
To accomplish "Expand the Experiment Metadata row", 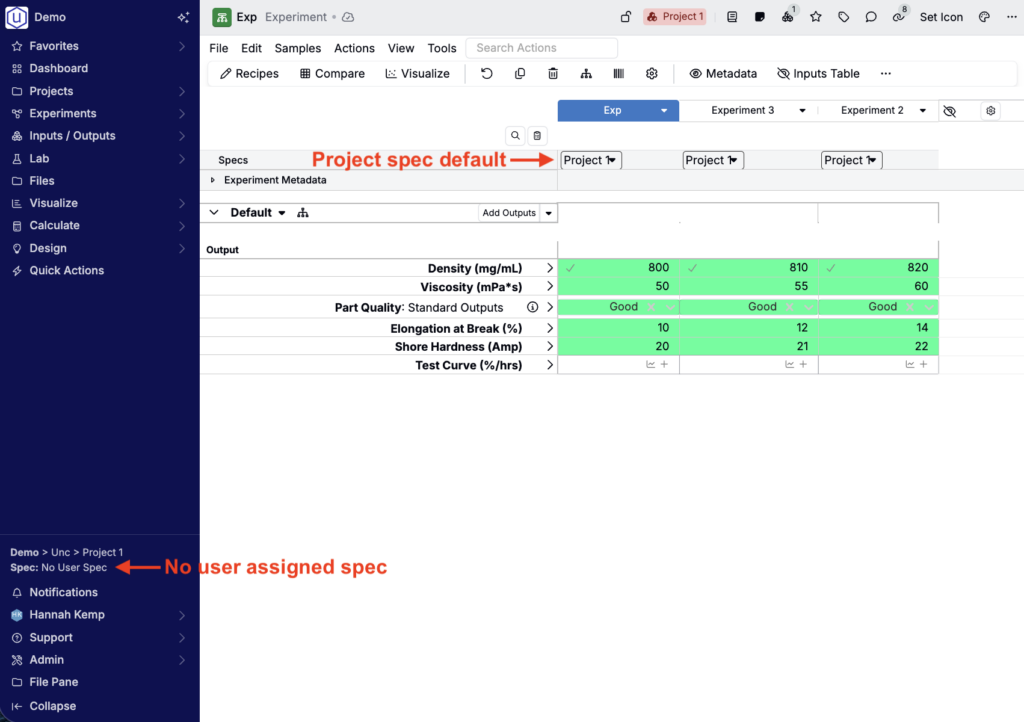I will [213, 181].
